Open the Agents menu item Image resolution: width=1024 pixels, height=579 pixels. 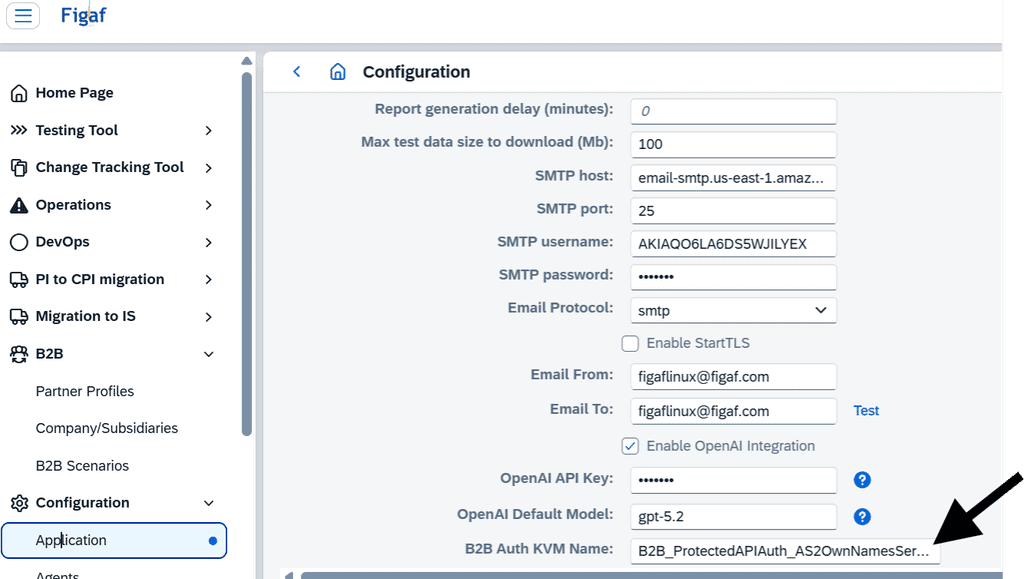(x=57, y=575)
